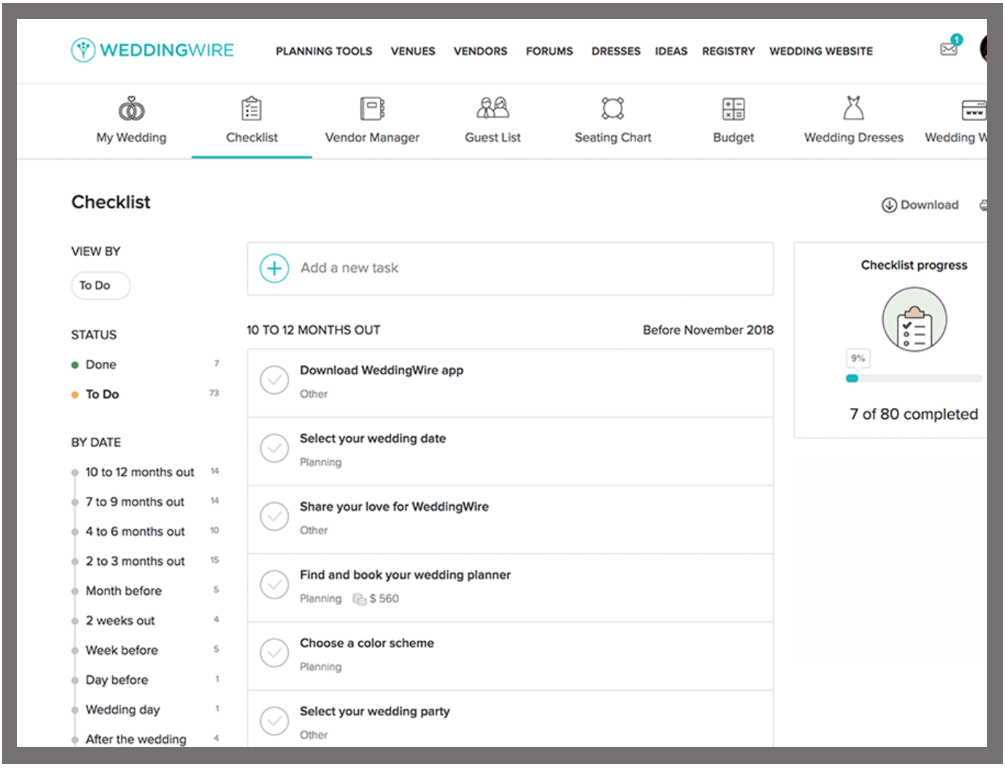This screenshot has width=1005, height=768.
Task: Filter by 7 to 9 months out
Action: [x=135, y=502]
